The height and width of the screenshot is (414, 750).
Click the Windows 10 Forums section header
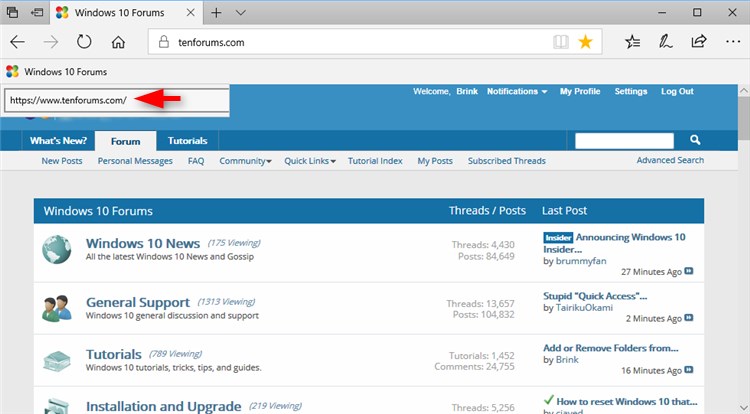[x=98, y=211]
